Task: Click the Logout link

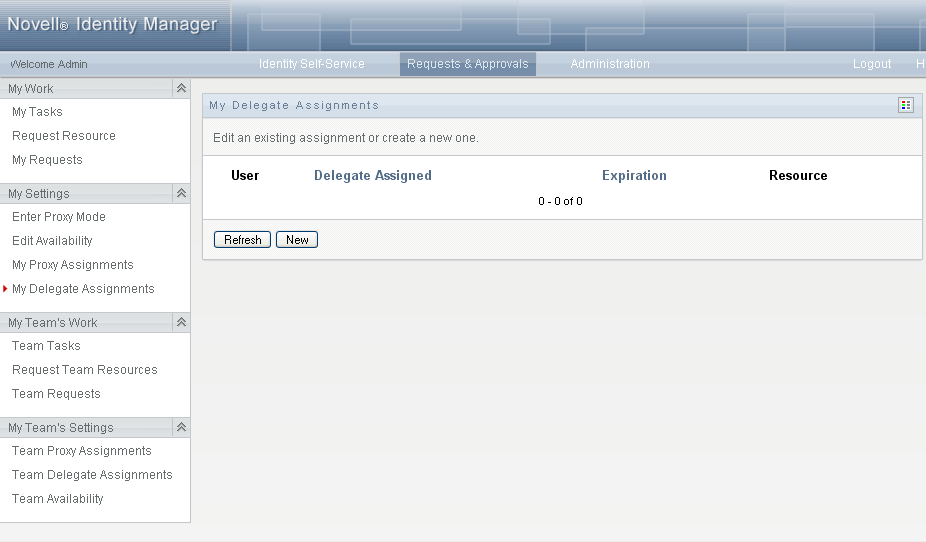Action: [x=872, y=64]
